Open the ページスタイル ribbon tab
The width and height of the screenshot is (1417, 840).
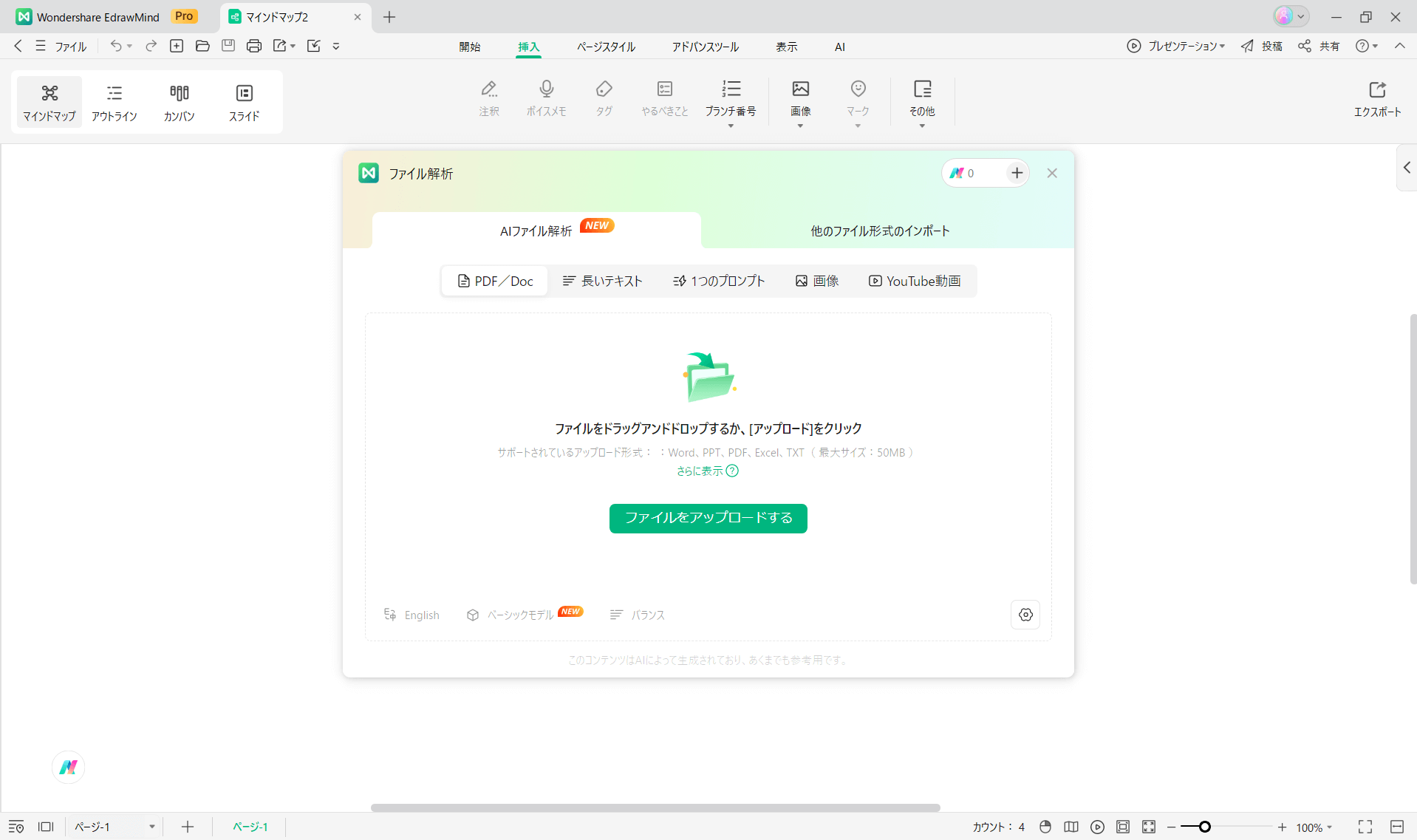606,47
